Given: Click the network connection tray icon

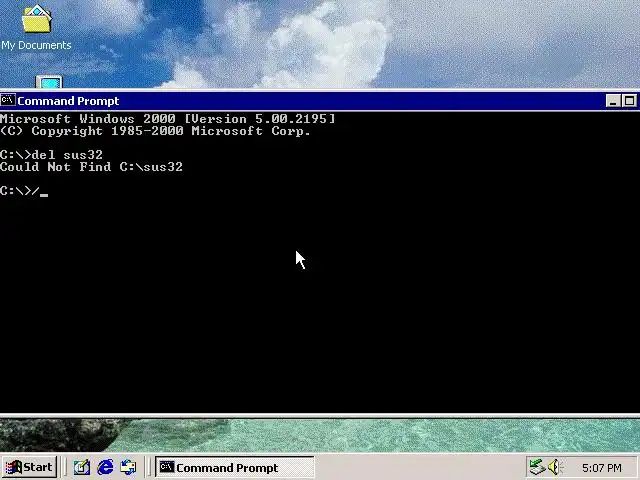Looking at the screenshot, I should (537, 467).
